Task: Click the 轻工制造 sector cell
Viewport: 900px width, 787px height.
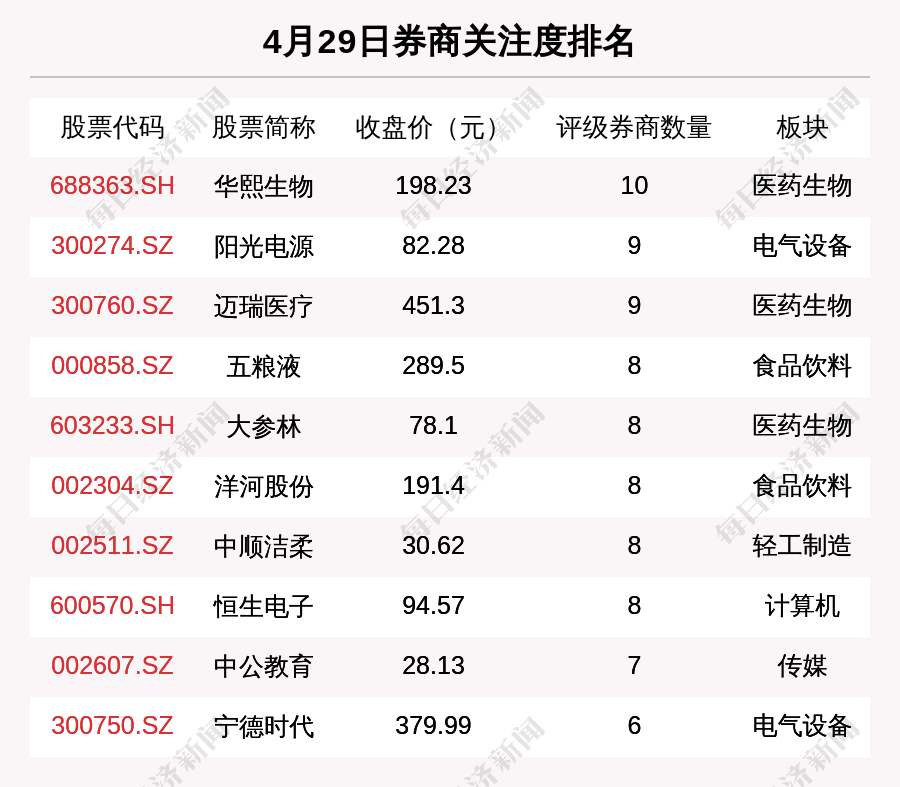Action: [802, 546]
